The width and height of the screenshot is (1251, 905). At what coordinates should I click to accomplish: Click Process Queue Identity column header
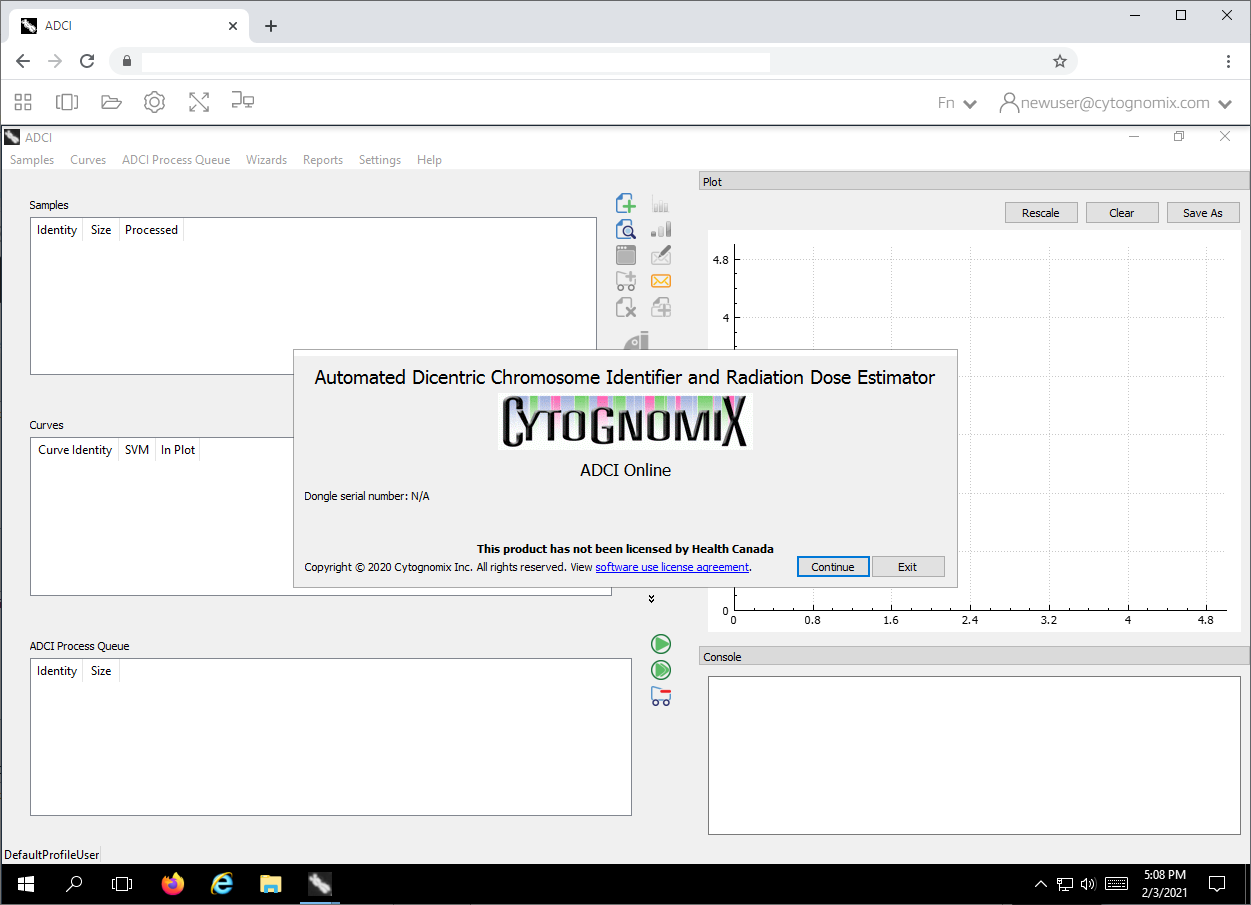coord(57,671)
